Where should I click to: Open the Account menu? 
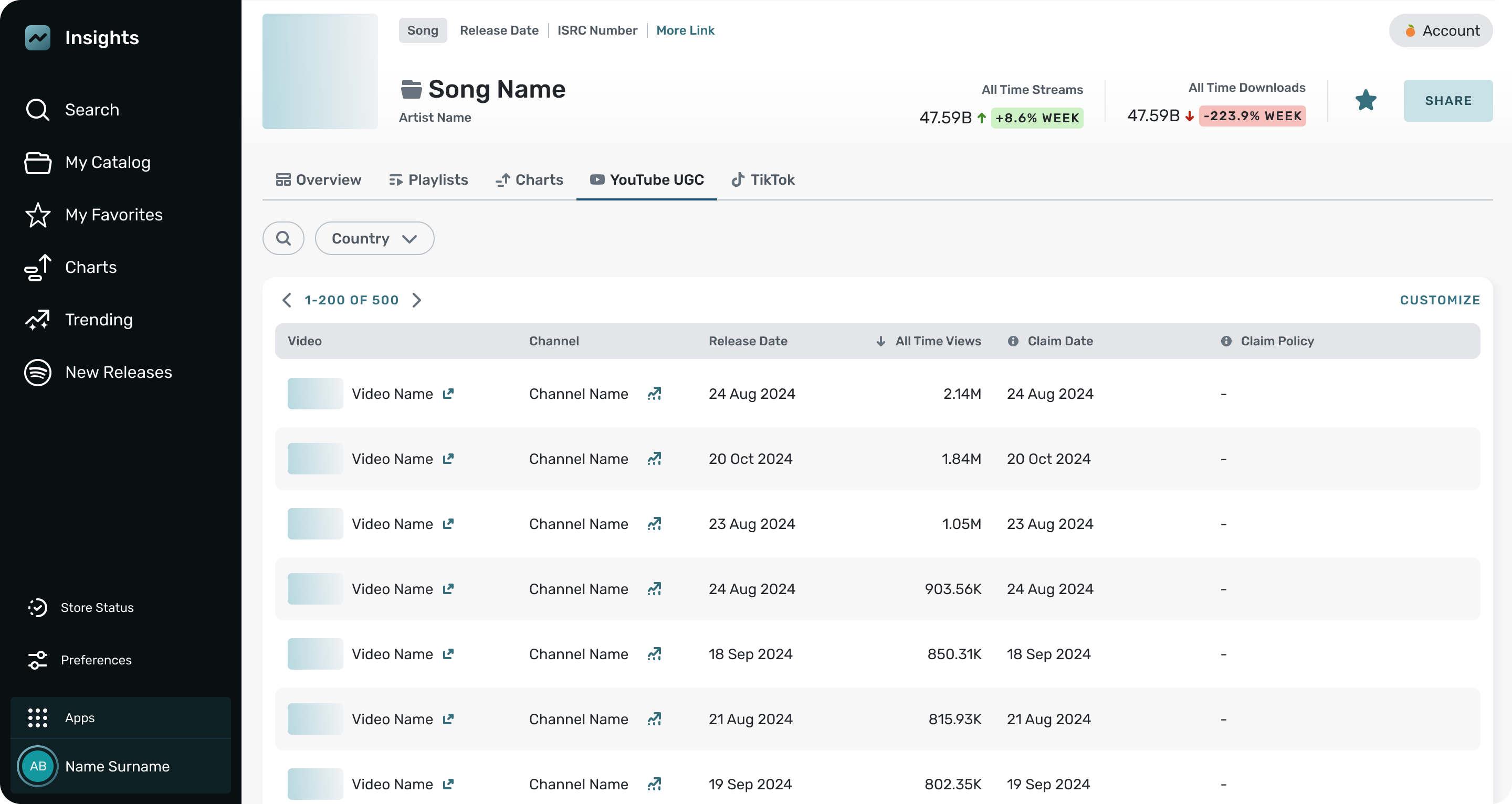(1441, 30)
